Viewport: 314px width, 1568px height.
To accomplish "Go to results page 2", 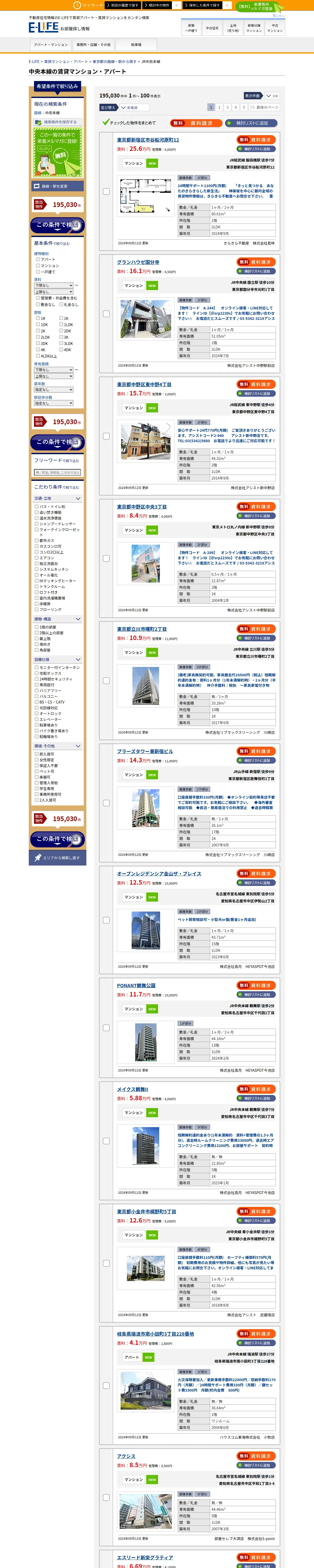I will click(x=220, y=107).
